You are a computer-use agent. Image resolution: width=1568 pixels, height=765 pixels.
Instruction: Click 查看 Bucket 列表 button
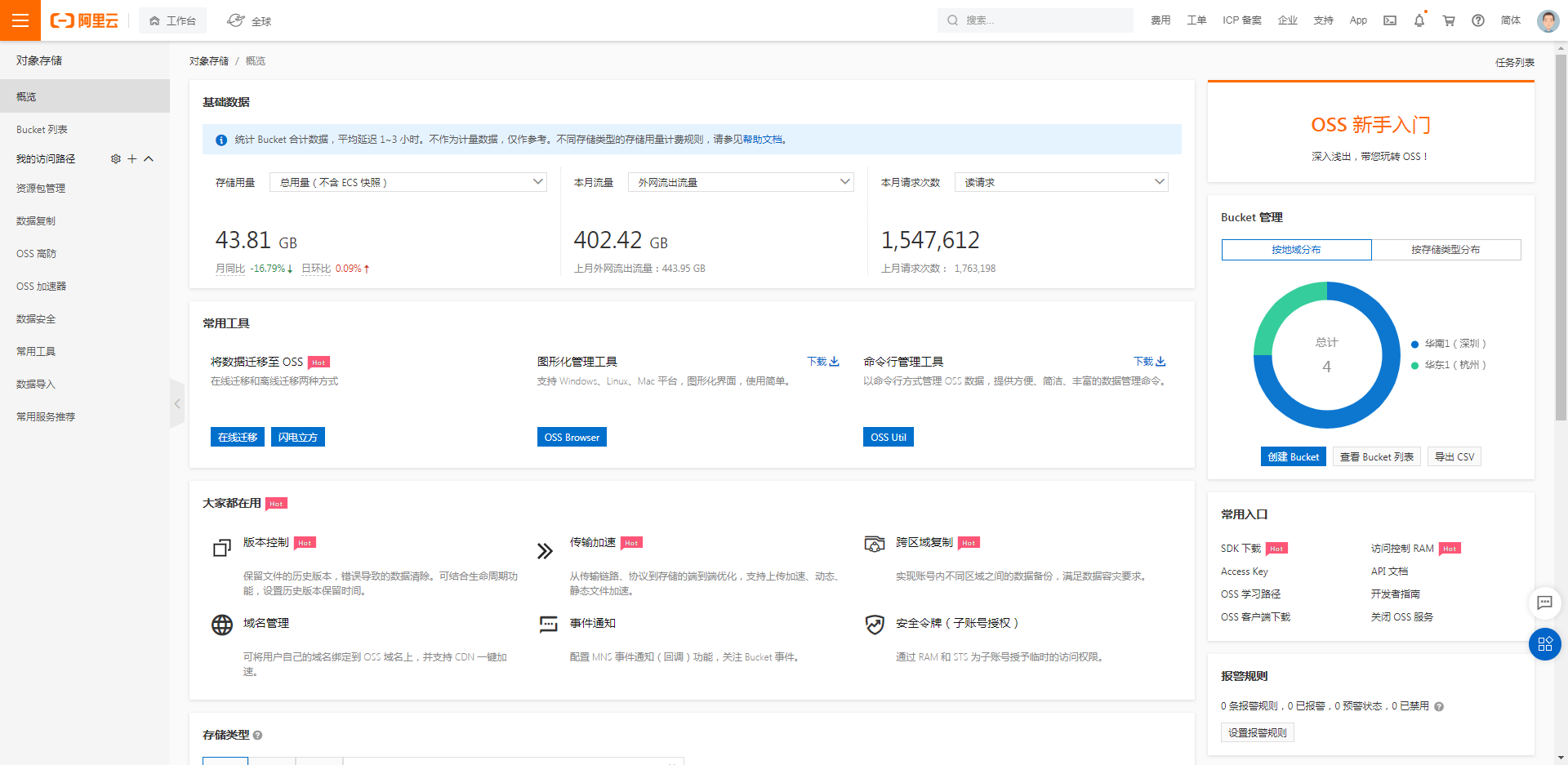(x=1377, y=456)
